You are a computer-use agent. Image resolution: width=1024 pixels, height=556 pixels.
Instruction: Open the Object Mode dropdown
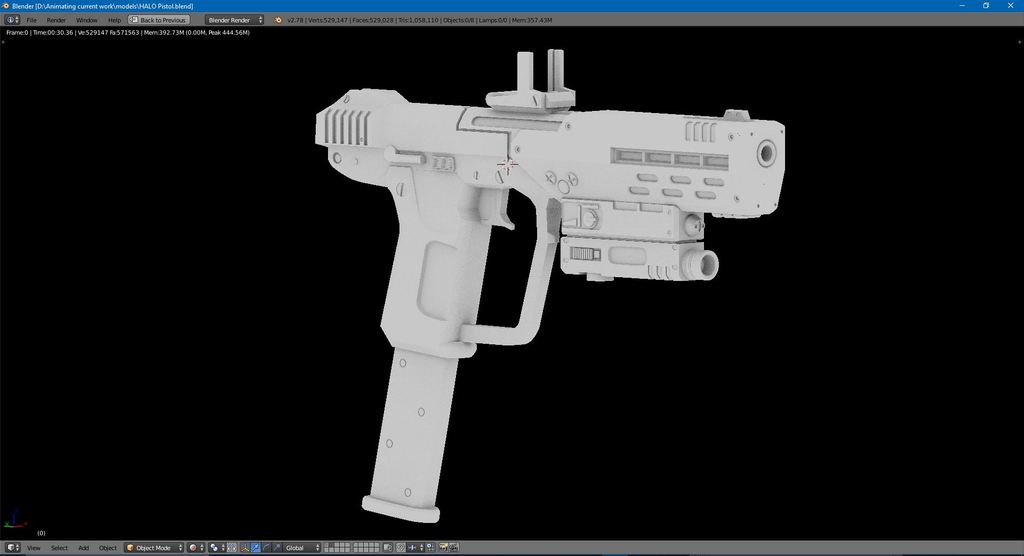[154, 548]
